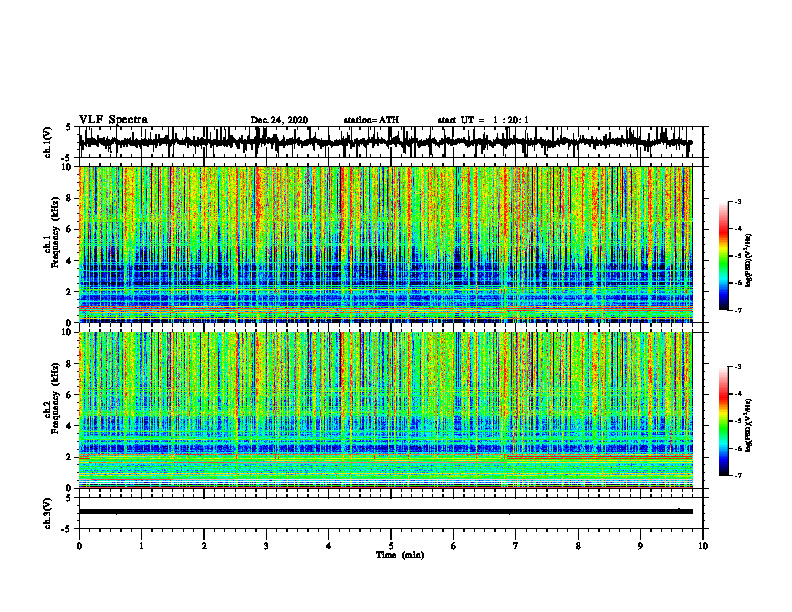Click the "8" kHz tick on ch.2 axis
The width and height of the screenshot is (792, 612).
69,364
